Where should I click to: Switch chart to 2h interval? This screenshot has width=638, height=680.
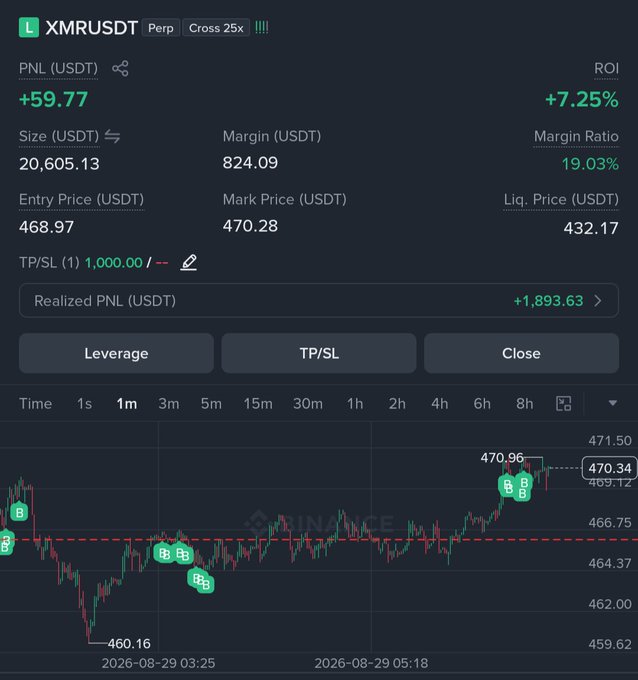[x=397, y=404]
